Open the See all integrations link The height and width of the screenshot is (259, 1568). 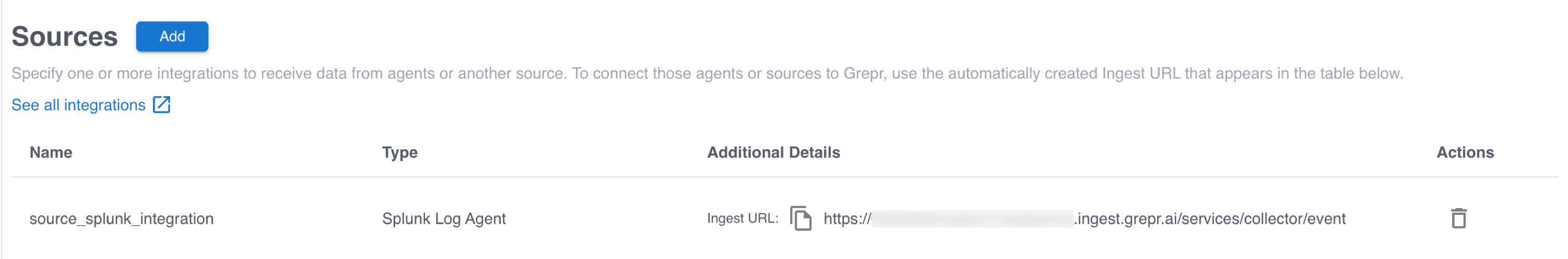[79, 105]
